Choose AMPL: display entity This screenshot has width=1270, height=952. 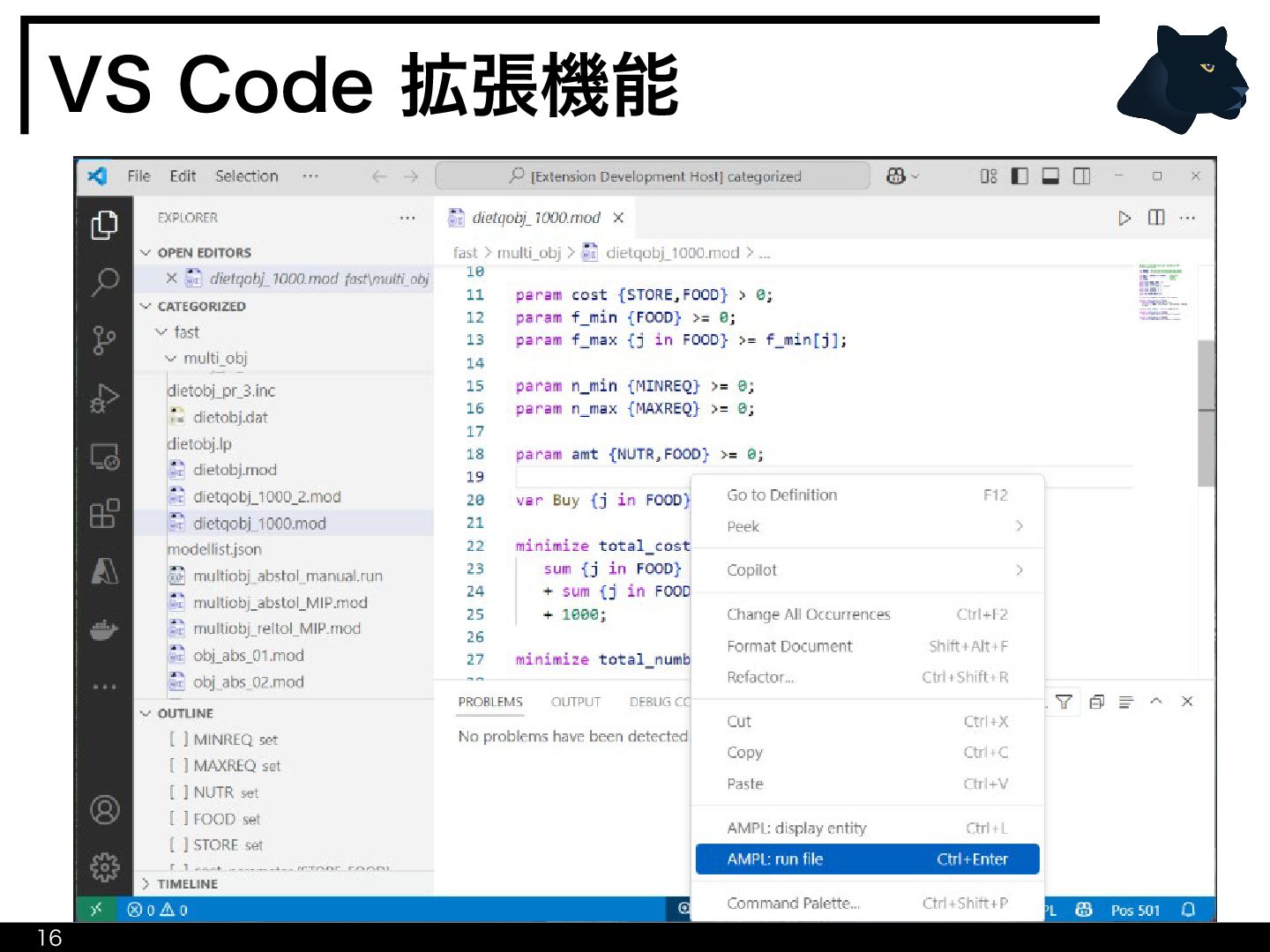pyautogui.click(x=867, y=829)
